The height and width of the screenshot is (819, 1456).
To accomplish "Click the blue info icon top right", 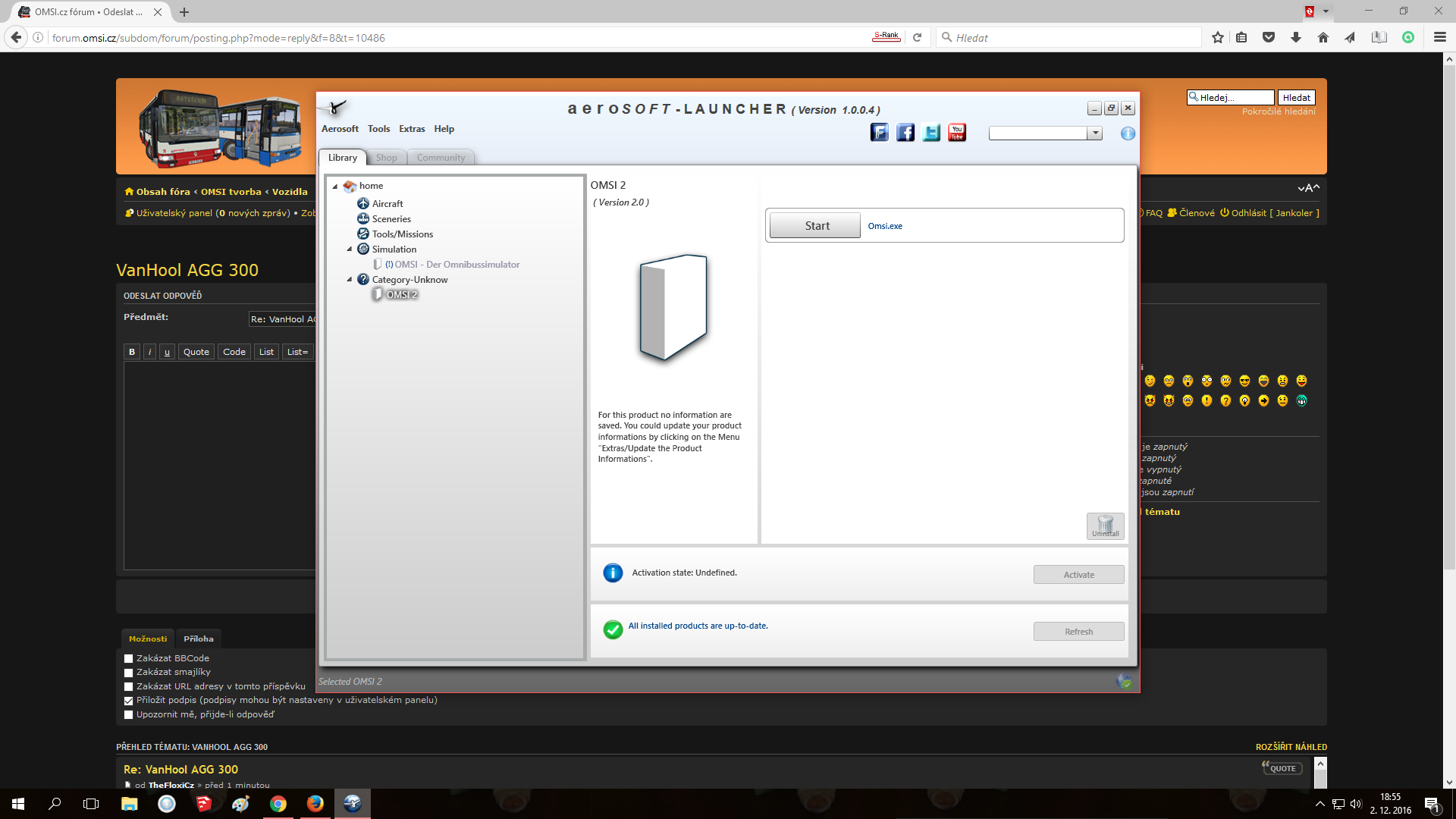I will (1128, 133).
